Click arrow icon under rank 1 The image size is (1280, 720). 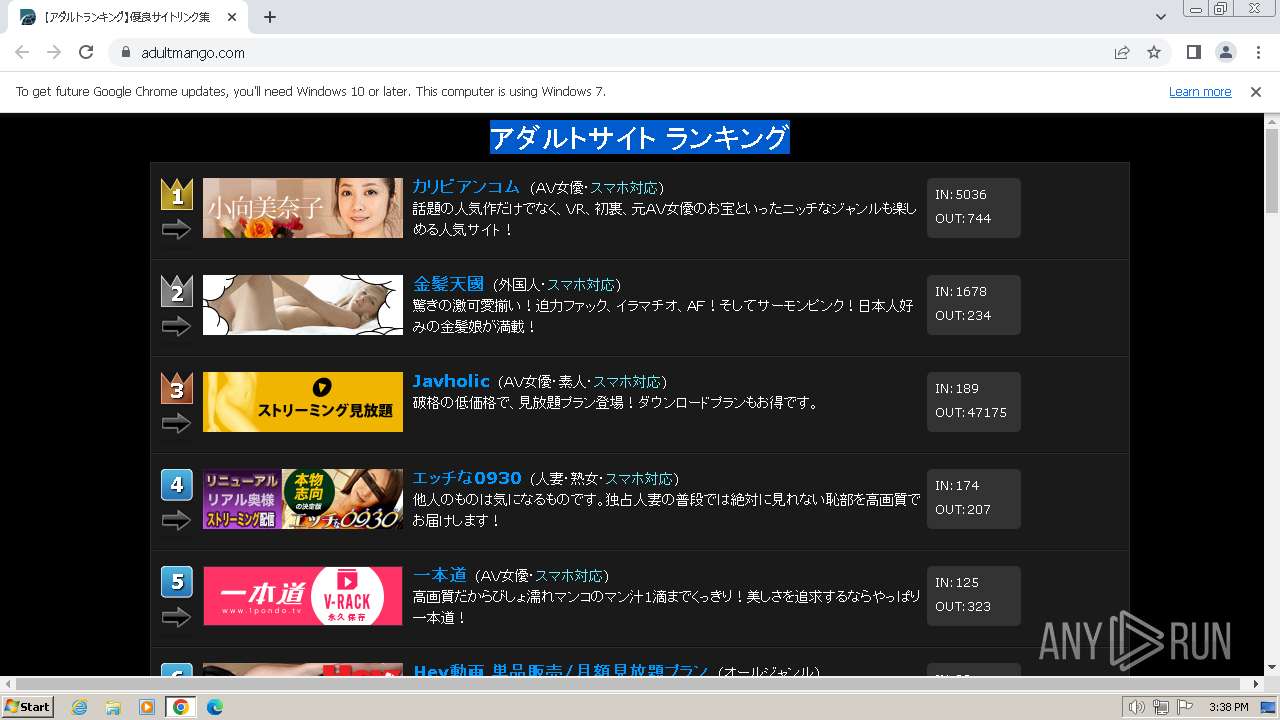(x=176, y=230)
